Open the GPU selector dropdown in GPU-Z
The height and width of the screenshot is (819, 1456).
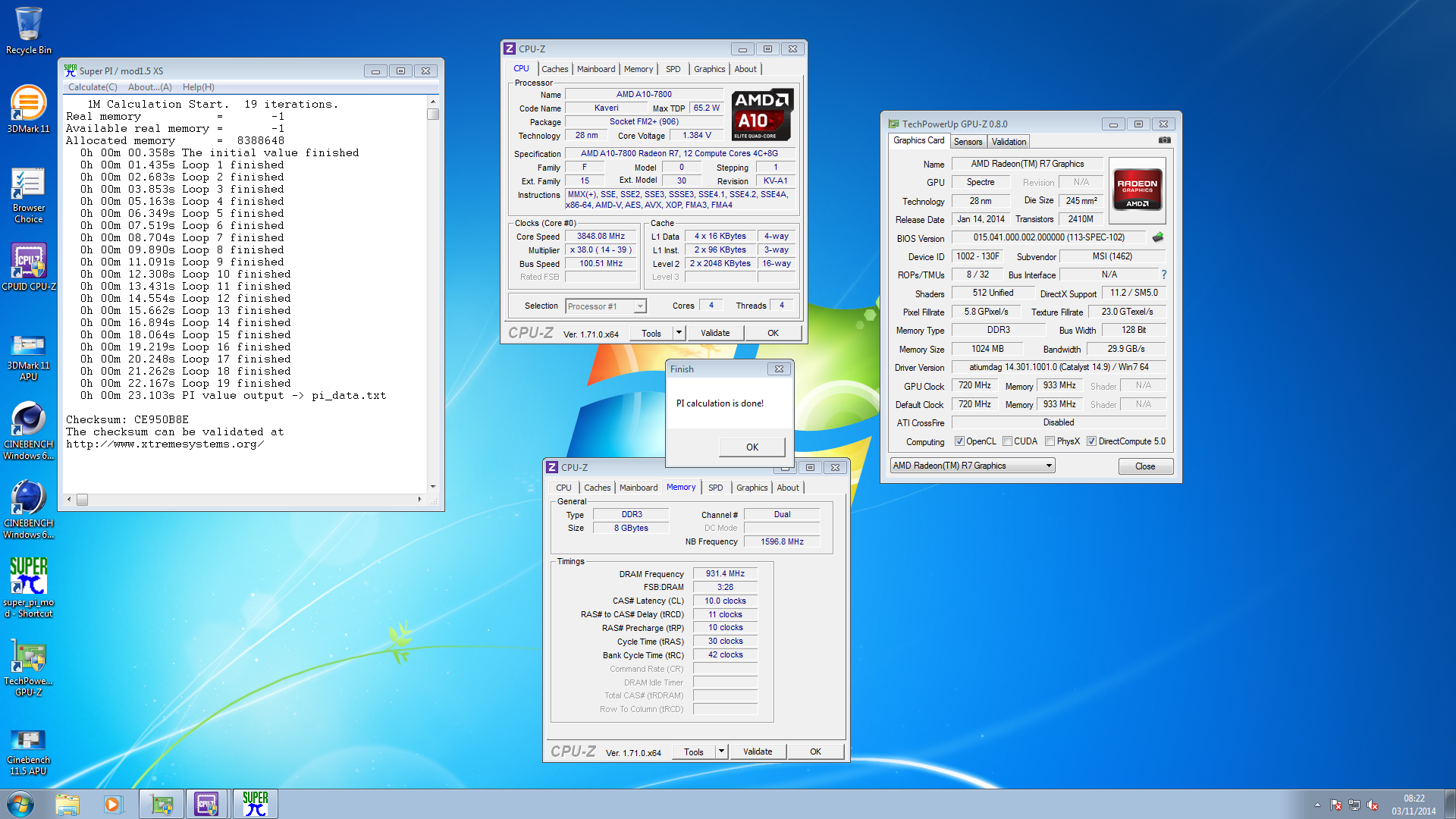973,466
